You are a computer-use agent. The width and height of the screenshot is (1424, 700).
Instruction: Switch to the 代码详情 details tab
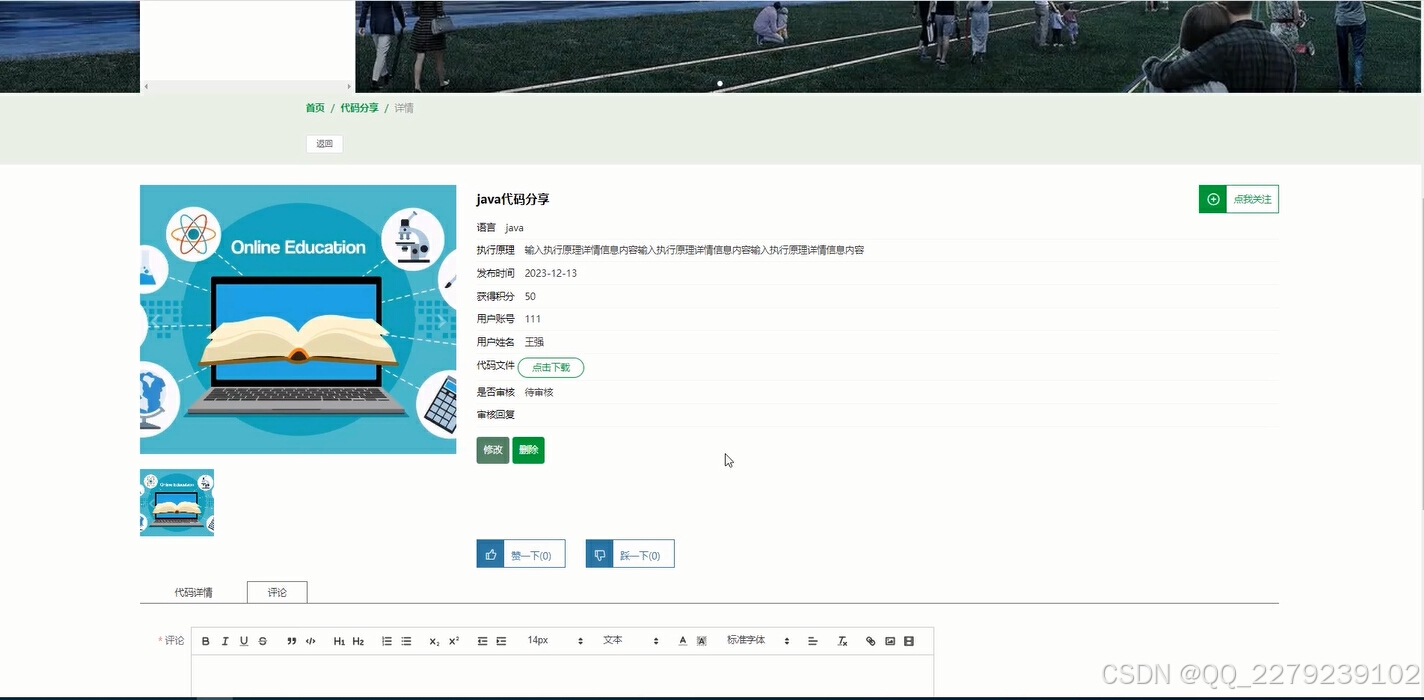click(193, 592)
